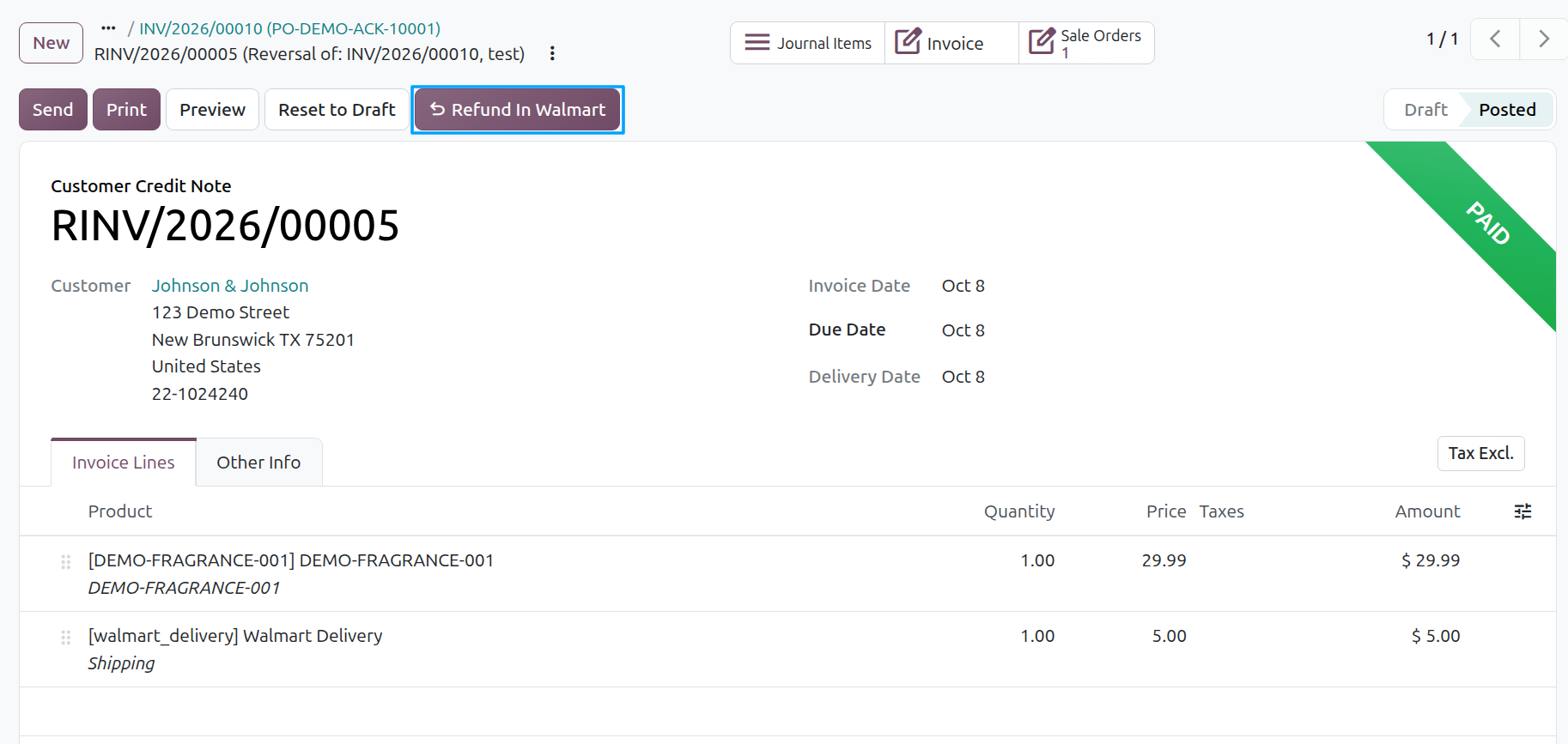Open the related Invoice smart button
1568x744 pixels.
coord(951,43)
